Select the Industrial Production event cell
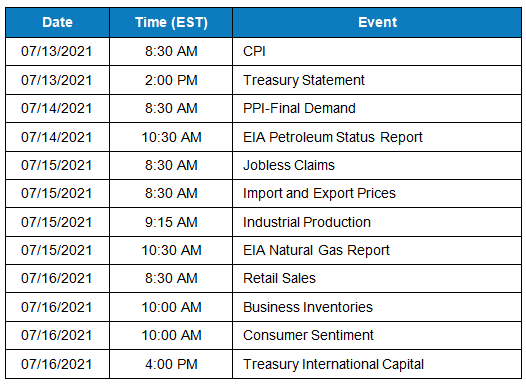The height and width of the screenshot is (384, 526). [377, 222]
